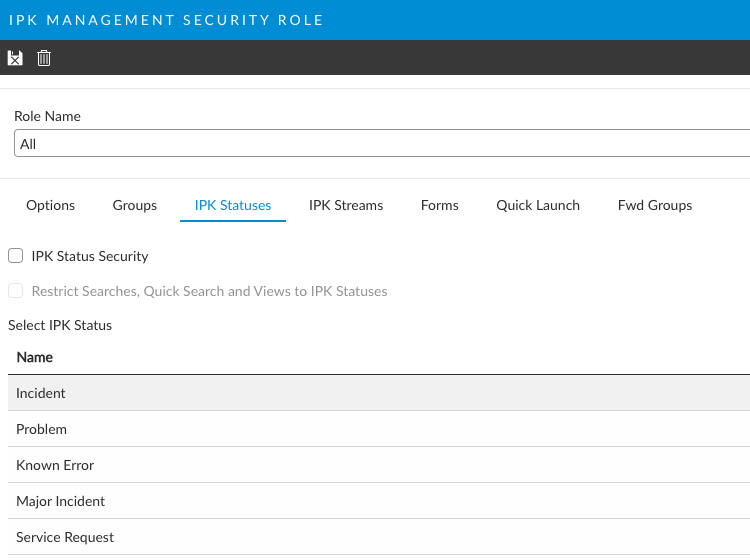Enable the IPK Status Security checkbox

pyautogui.click(x=15, y=256)
